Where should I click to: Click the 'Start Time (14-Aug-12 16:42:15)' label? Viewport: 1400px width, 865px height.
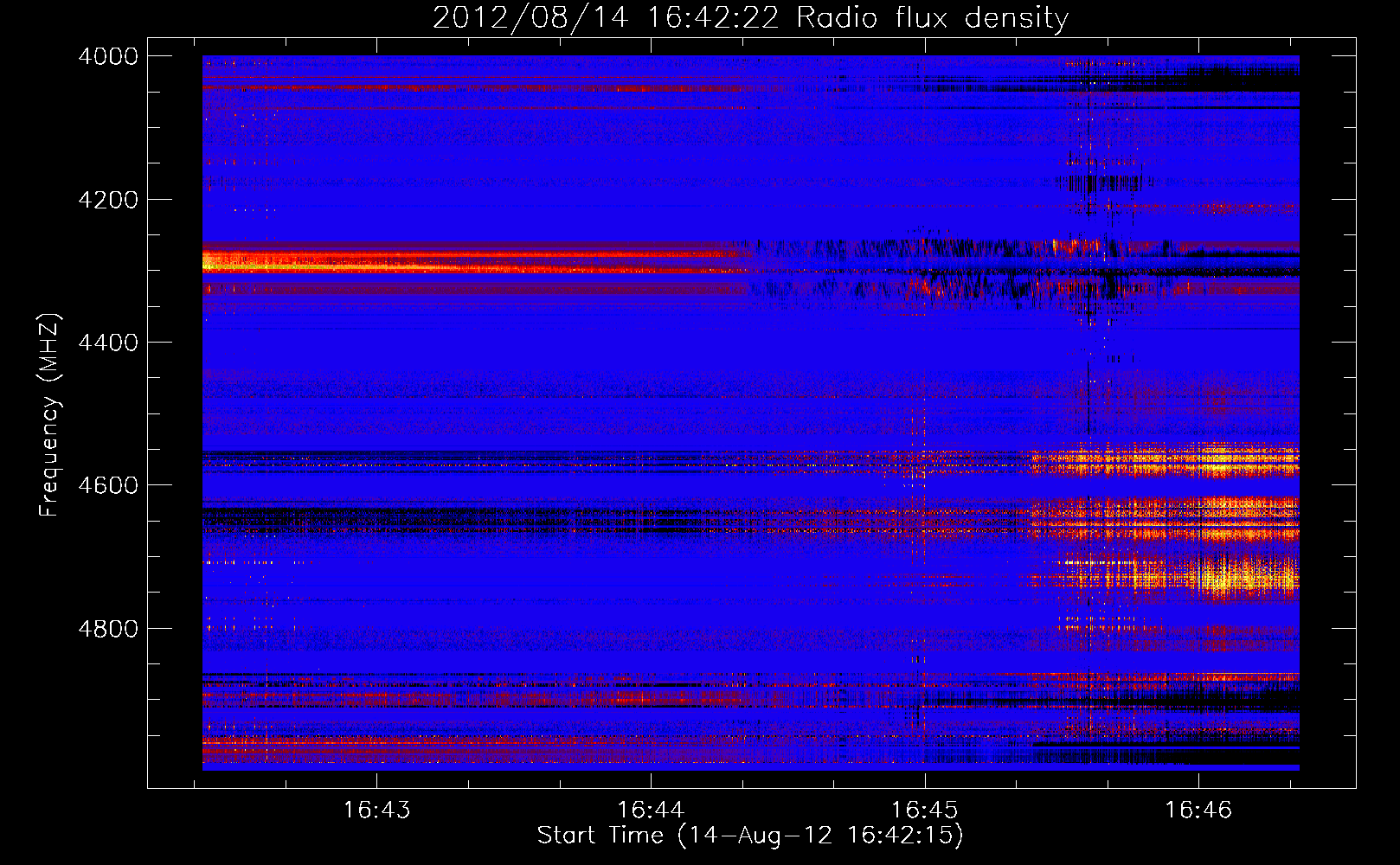[750, 836]
